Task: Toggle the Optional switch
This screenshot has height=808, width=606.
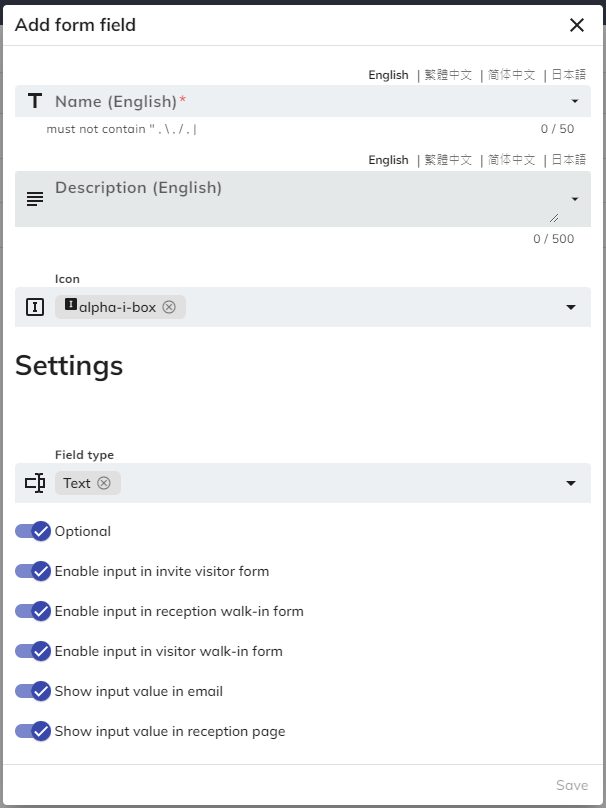Action: click(33, 531)
